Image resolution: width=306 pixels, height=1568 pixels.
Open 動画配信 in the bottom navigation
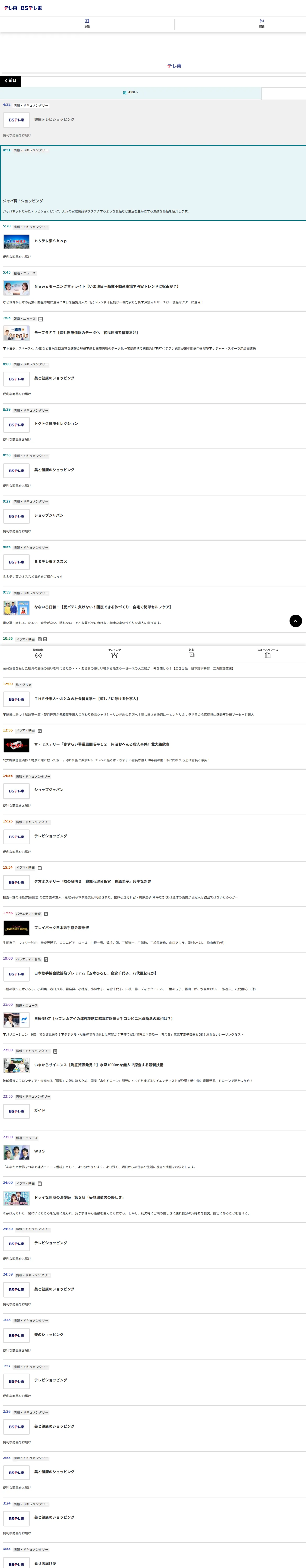(x=38, y=653)
